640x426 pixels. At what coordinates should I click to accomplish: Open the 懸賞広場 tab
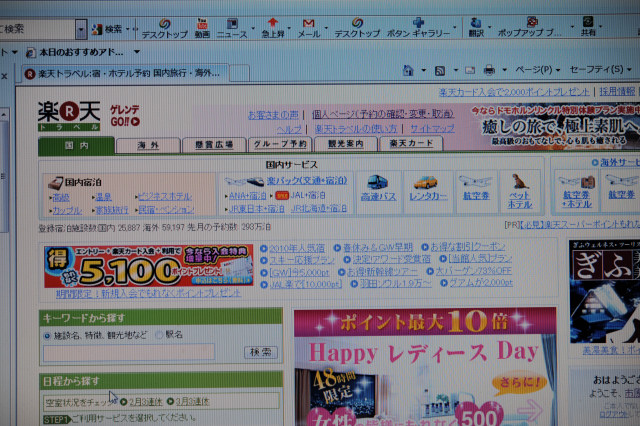click(x=214, y=144)
